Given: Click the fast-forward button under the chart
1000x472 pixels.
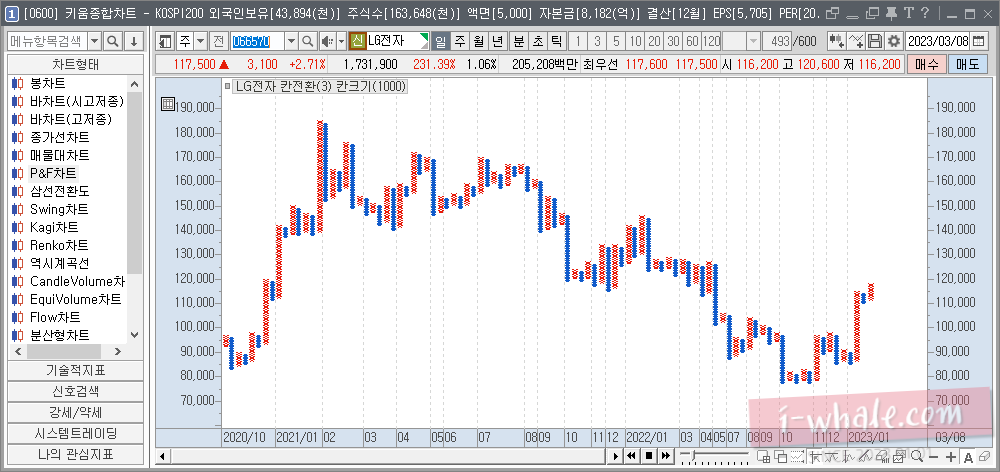Looking at the screenshot, I should pyautogui.click(x=666, y=456).
